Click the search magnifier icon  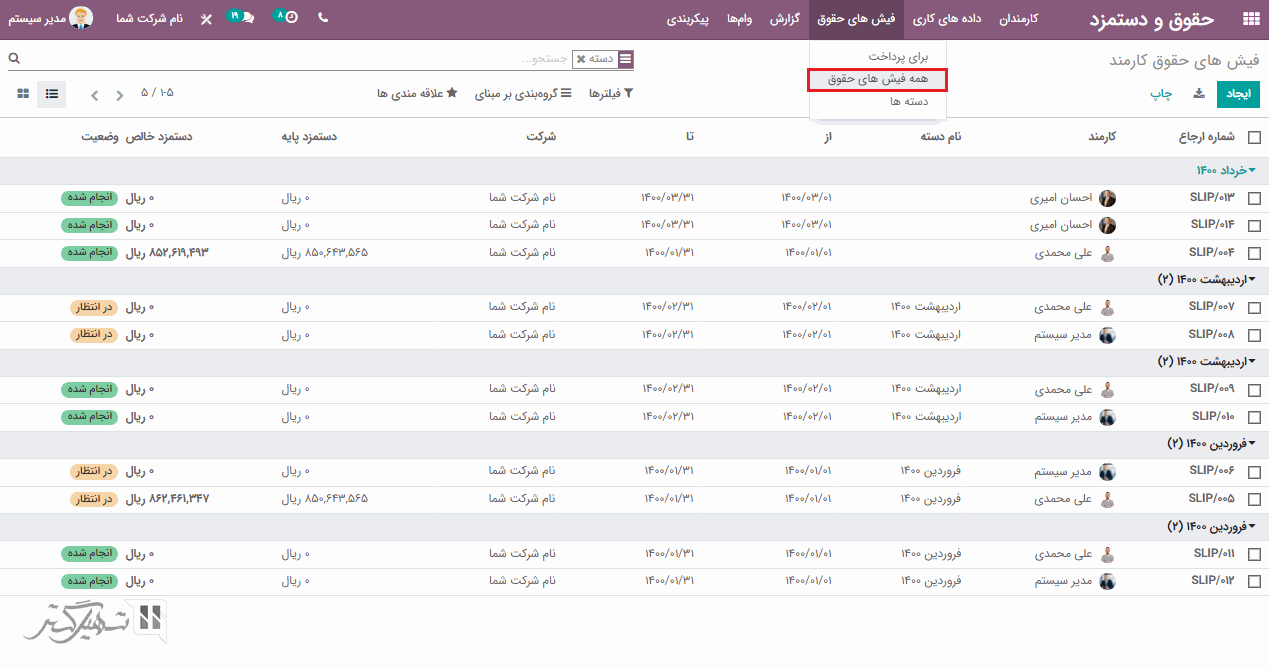14,59
